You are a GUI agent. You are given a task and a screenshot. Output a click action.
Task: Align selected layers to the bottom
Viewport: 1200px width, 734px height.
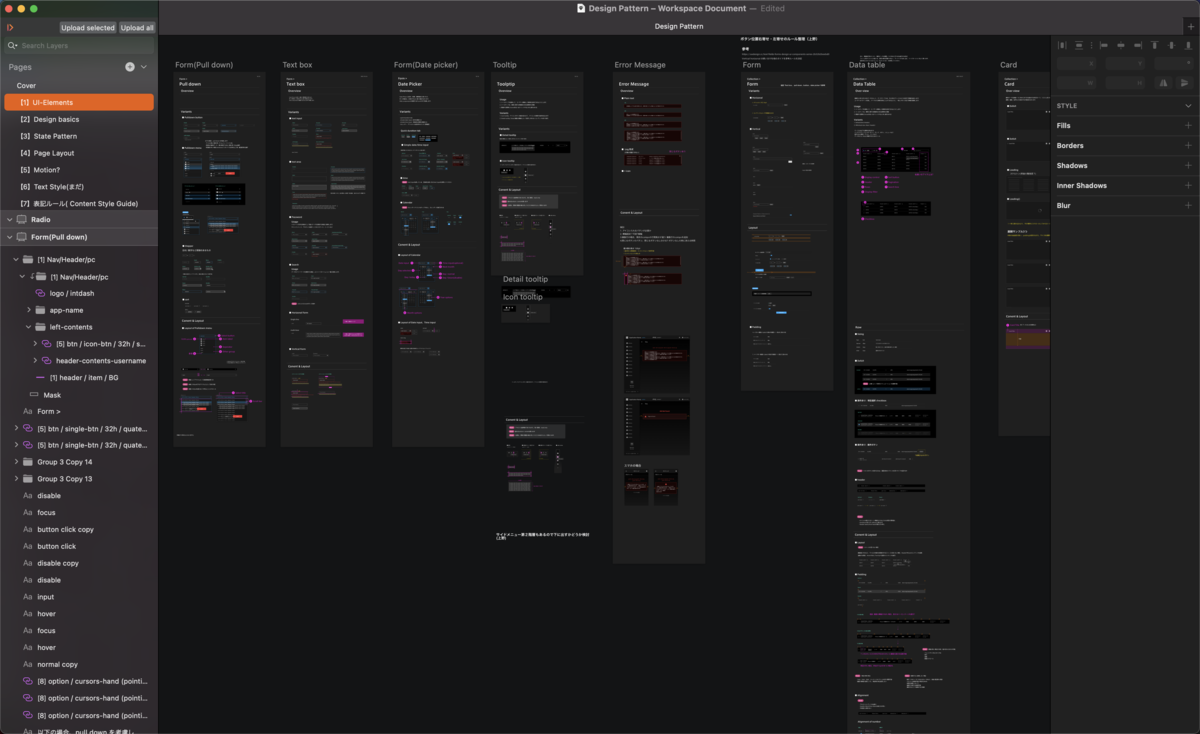pyautogui.click(x=1188, y=45)
